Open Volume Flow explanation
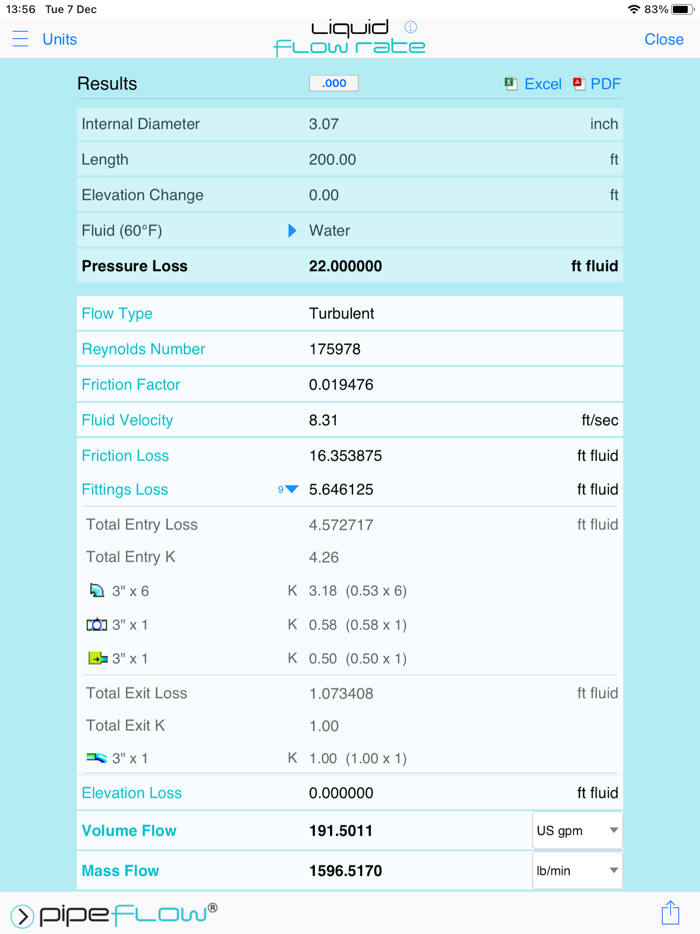The width and height of the screenshot is (700, 934). [x=129, y=831]
